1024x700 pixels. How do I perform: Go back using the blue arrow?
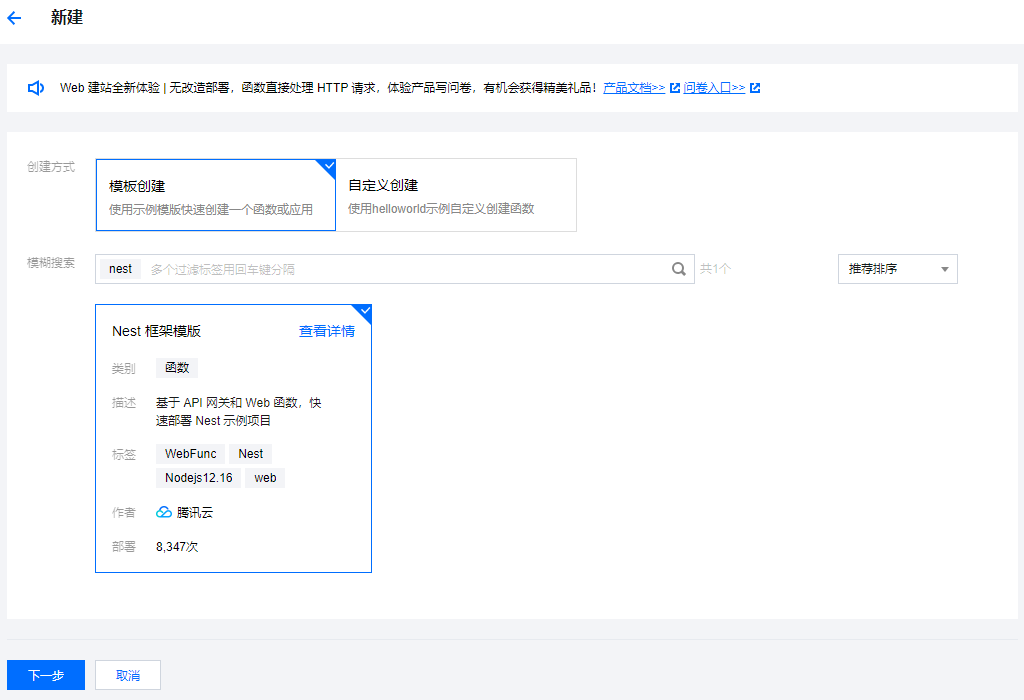coord(14,18)
